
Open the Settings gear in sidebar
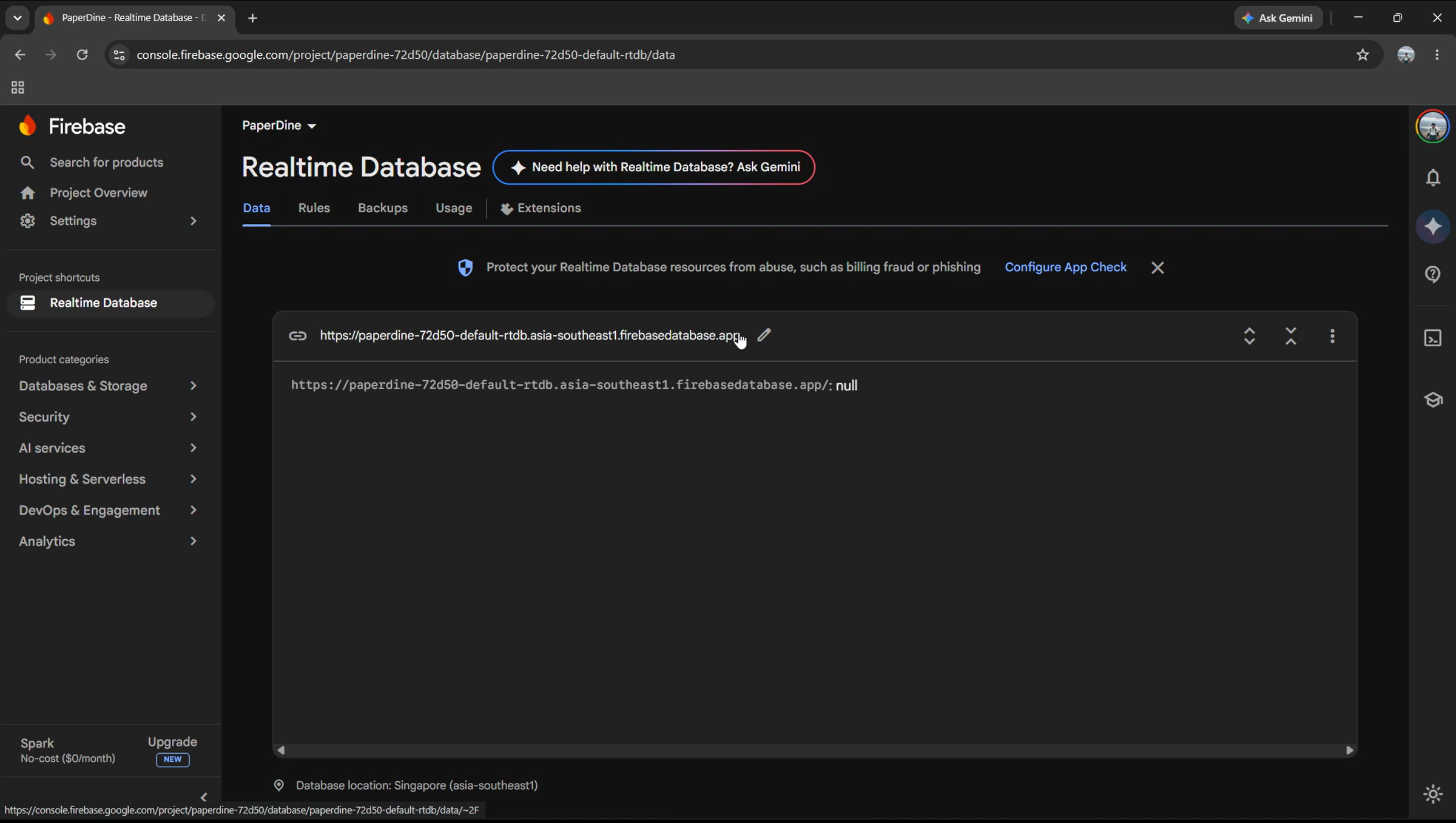click(27, 221)
